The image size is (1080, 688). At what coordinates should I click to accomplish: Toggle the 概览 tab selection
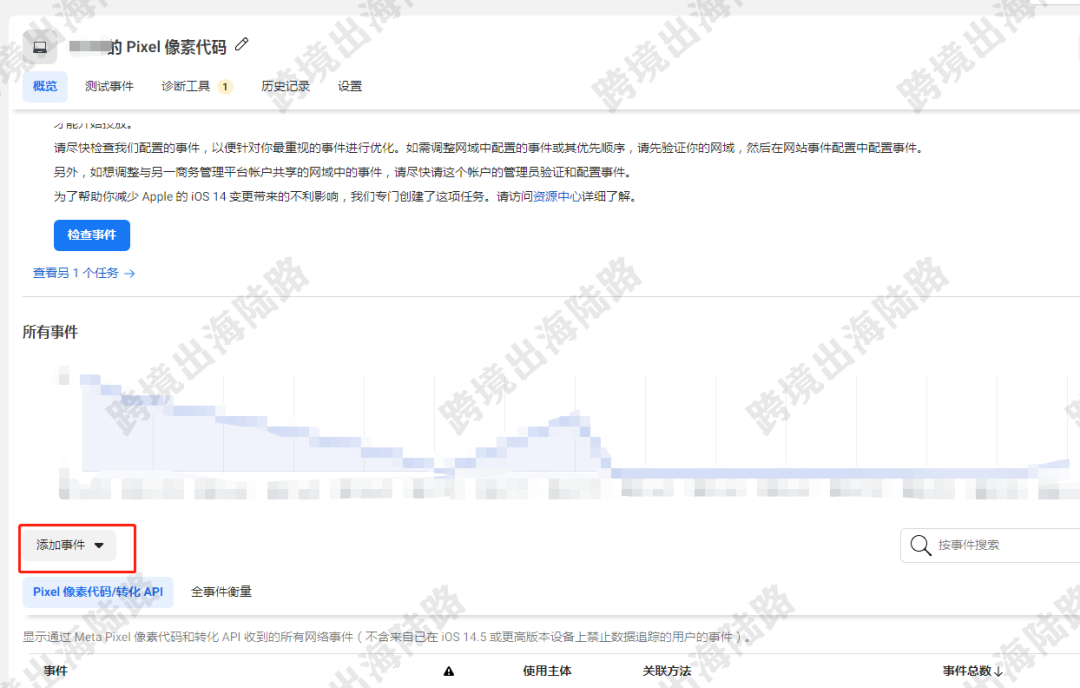(44, 86)
